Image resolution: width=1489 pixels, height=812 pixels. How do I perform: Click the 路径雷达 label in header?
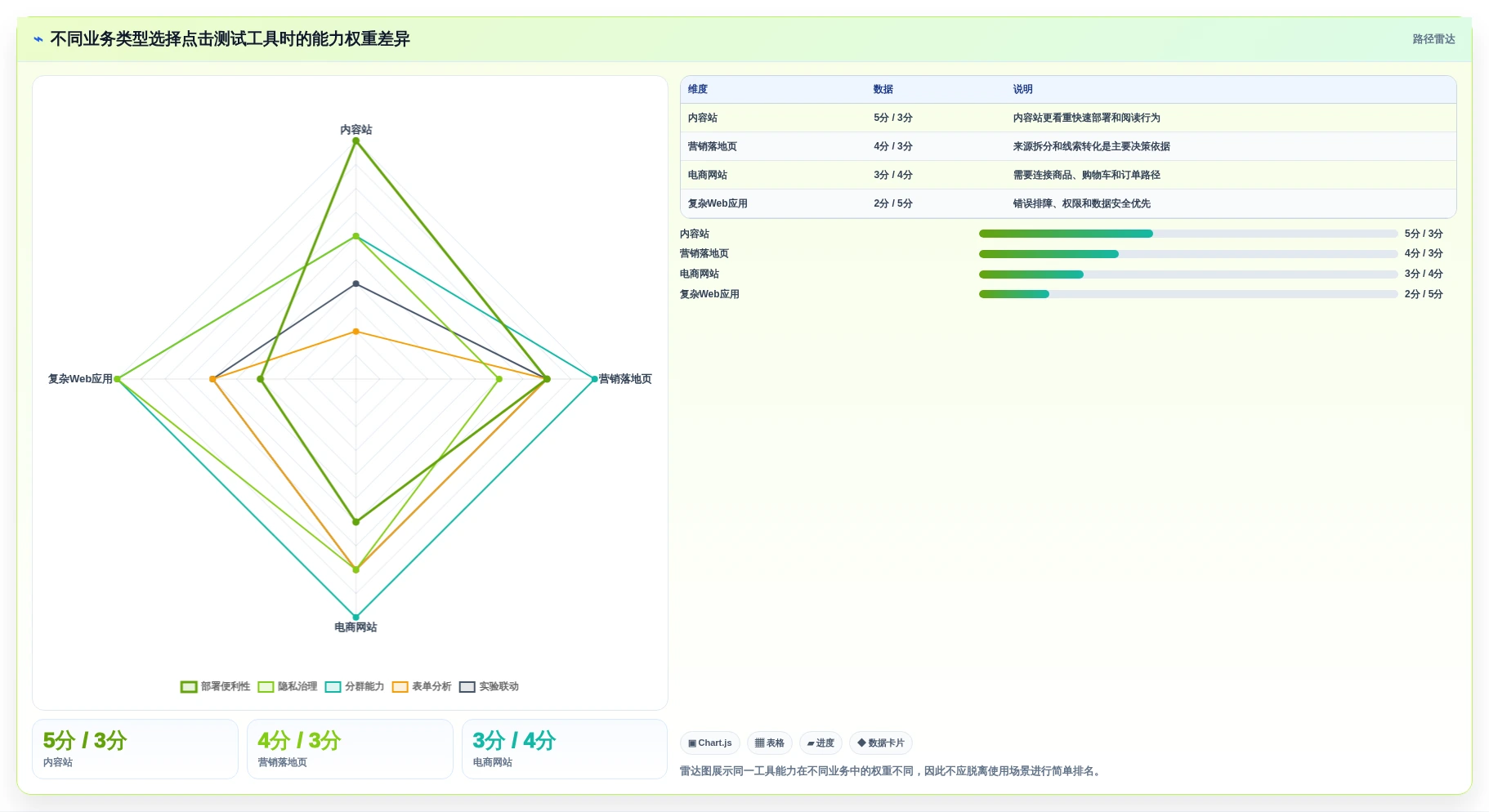point(1433,39)
